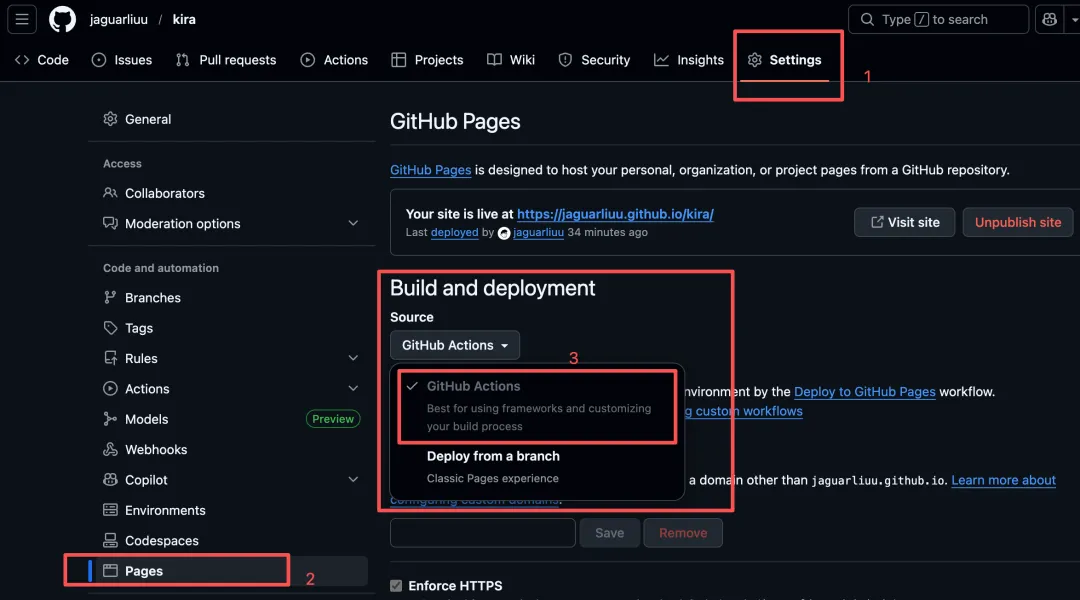The height and width of the screenshot is (600, 1080).
Task: Select GitHub Actions source option
Action: (537, 405)
